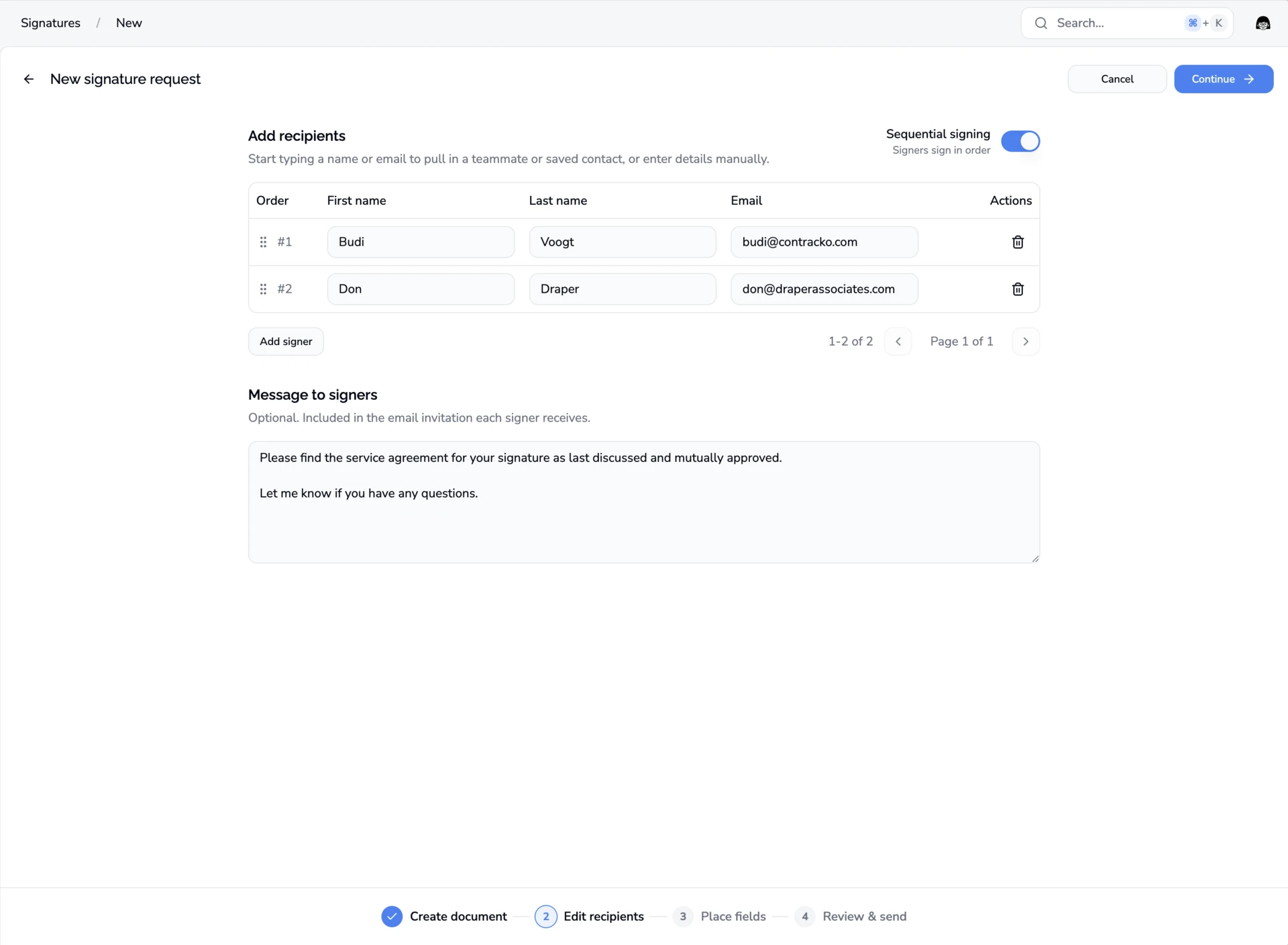Screen dimensions: 1288x945
Task: Focus the Search box
Action: [x=1127, y=23]
